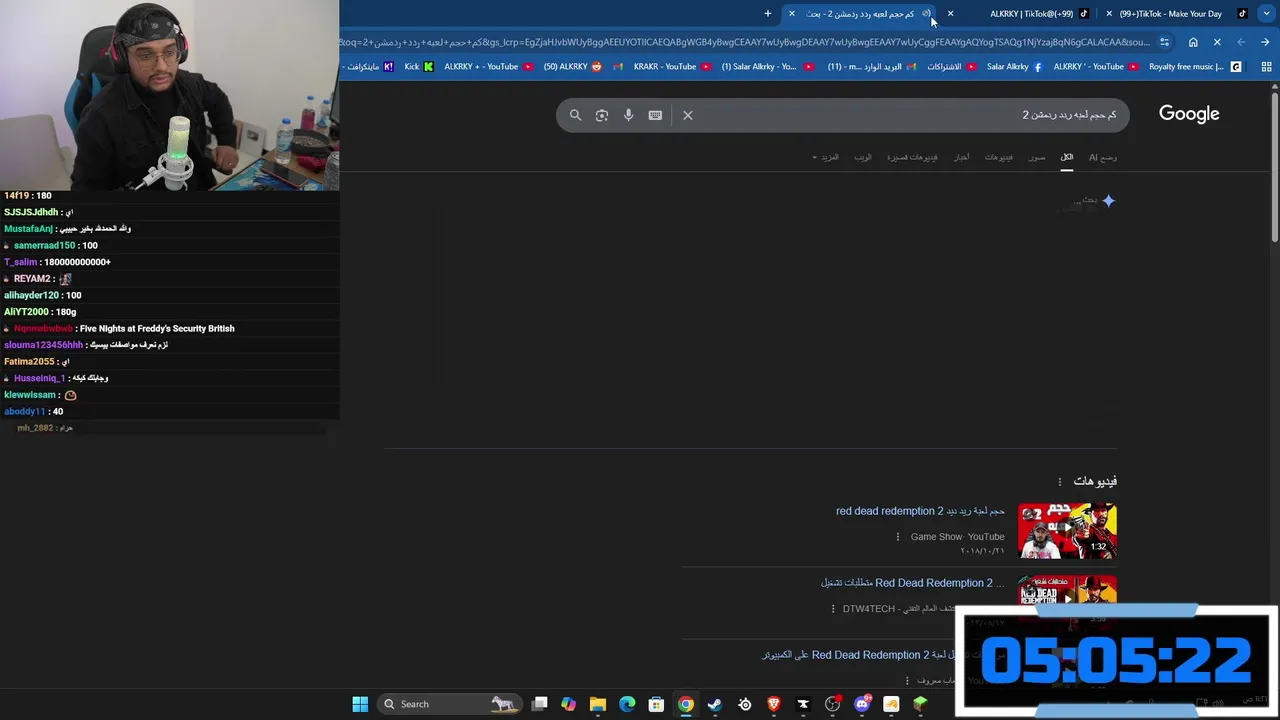Open the tab search dropdown chevron
Screen dimensions: 1280x720
point(1268,14)
